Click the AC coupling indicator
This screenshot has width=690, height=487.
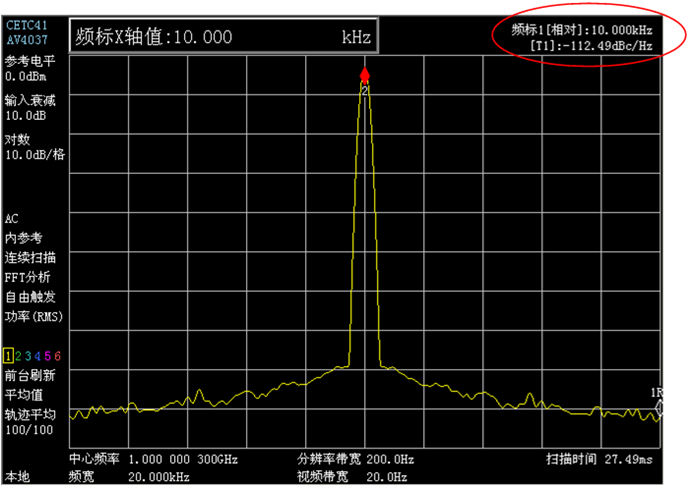[x=12, y=218]
